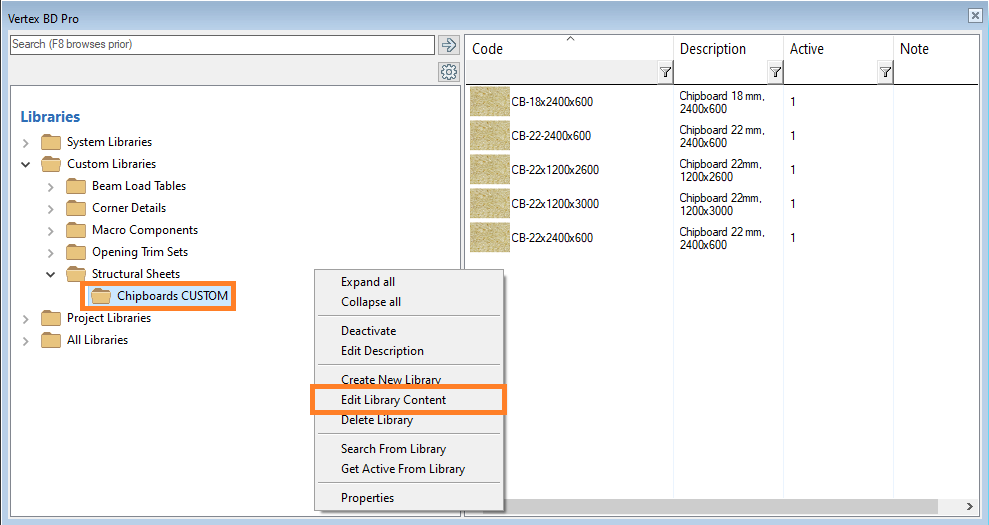Viewport: 989px width, 525px height.
Task: Select the CB-22x1200x3000 texture thumbnail
Action: pyautogui.click(x=489, y=203)
